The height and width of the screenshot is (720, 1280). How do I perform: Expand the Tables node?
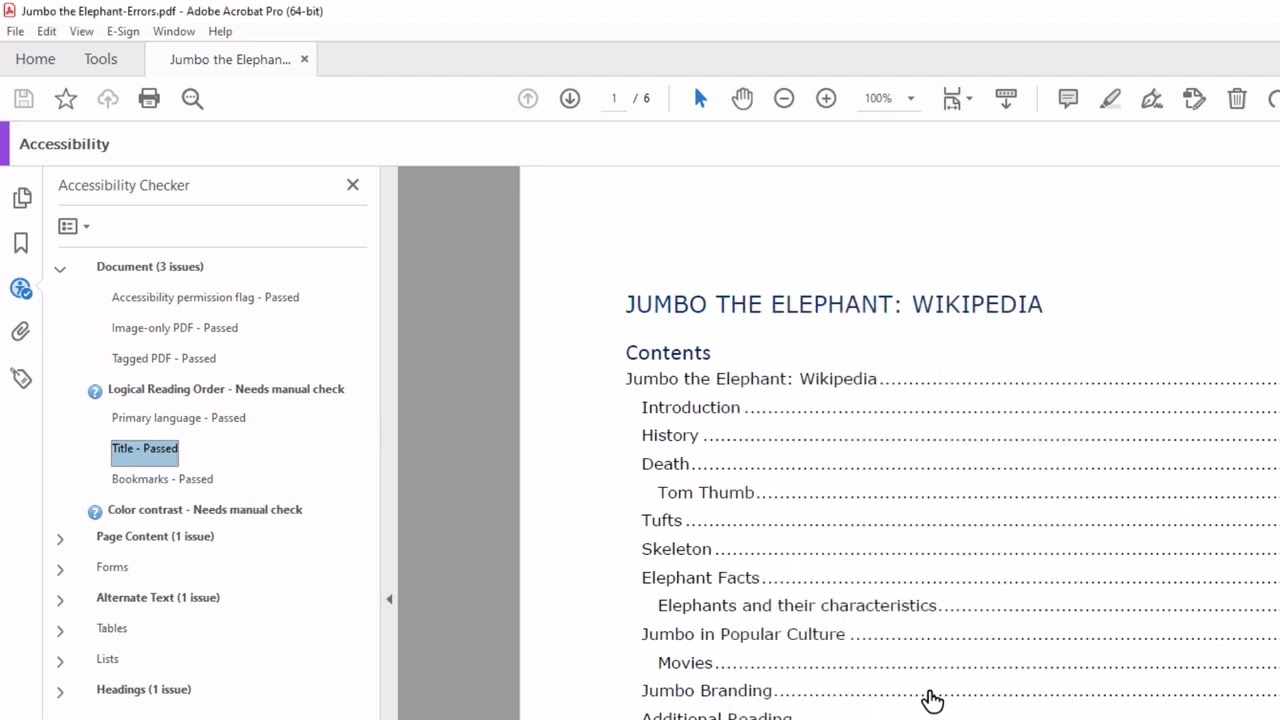point(60,632)
